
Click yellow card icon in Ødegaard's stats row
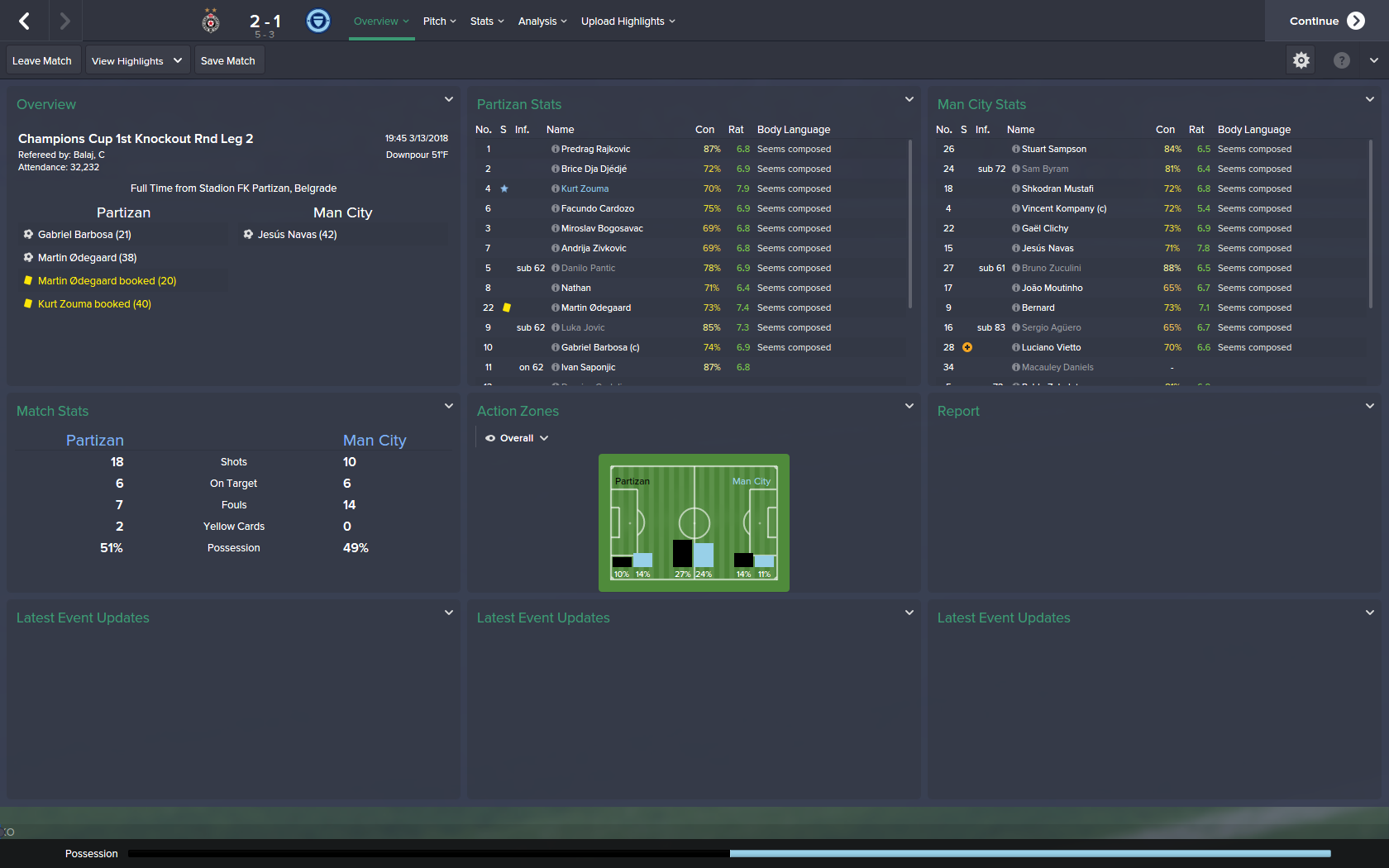click(x=507, y=308)
